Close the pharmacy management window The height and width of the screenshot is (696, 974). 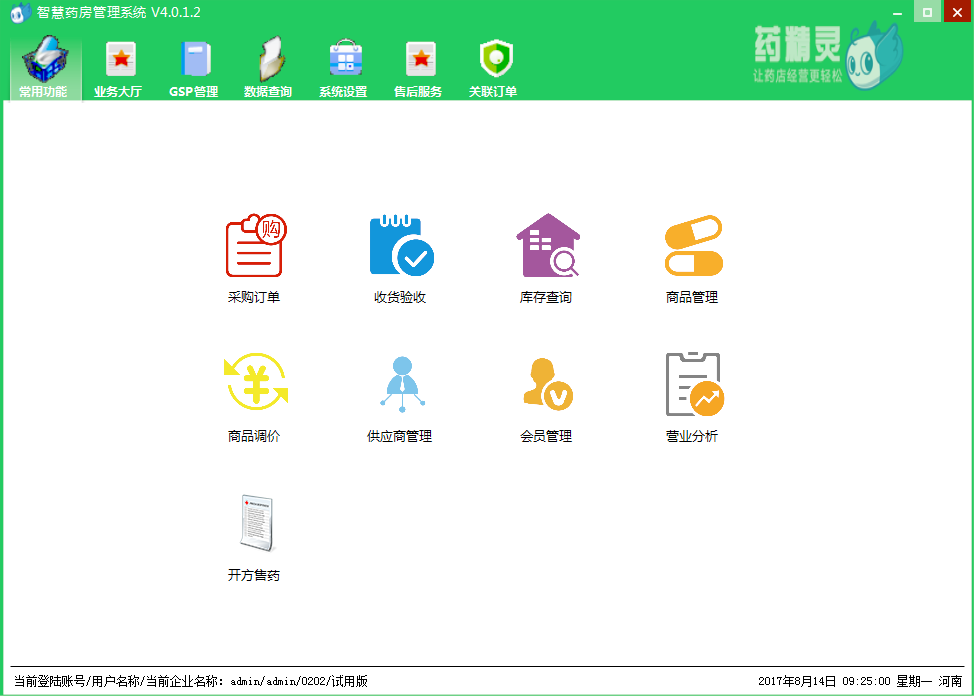[x=957, y=12]
